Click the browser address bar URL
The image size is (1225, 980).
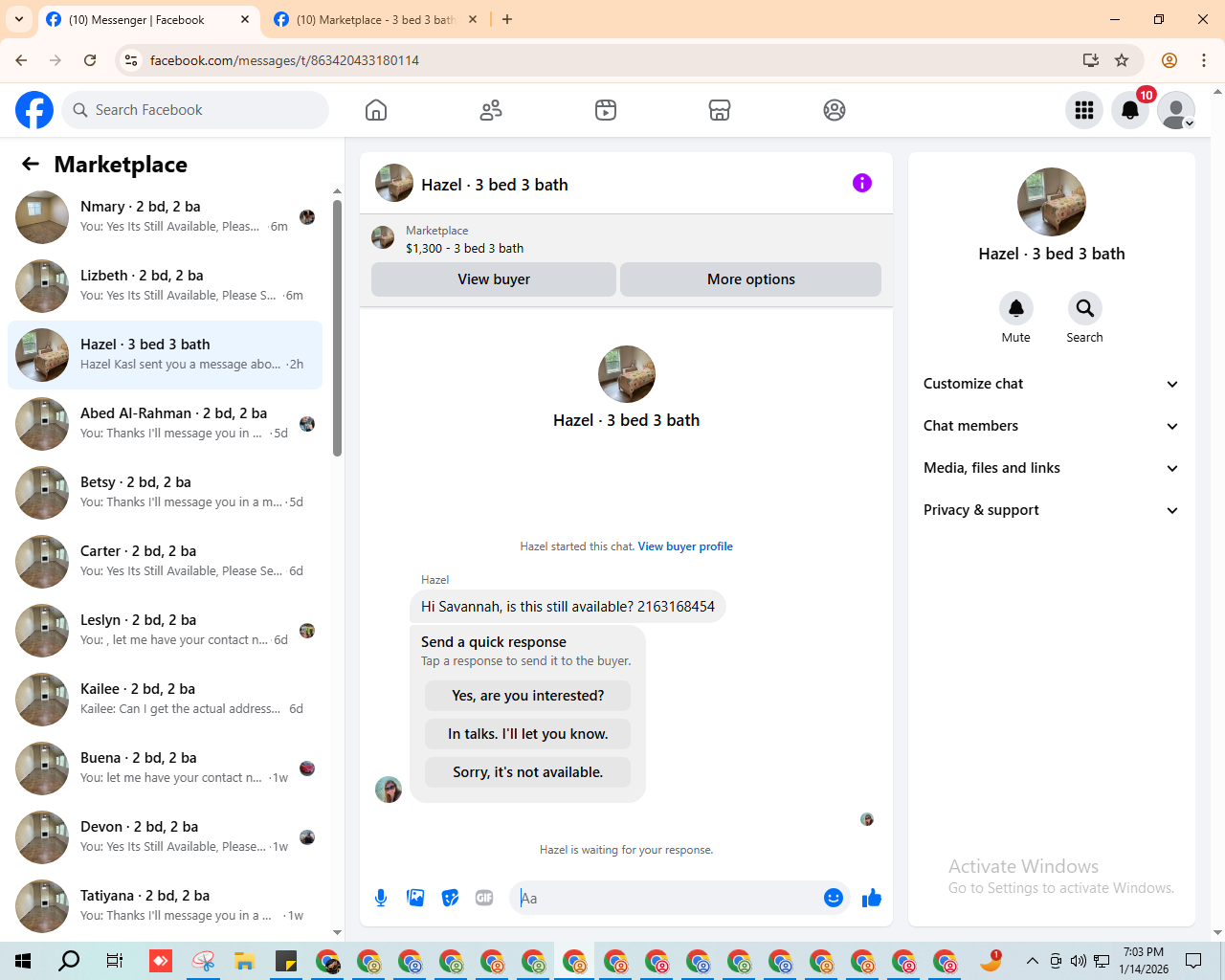coord(284,60)
